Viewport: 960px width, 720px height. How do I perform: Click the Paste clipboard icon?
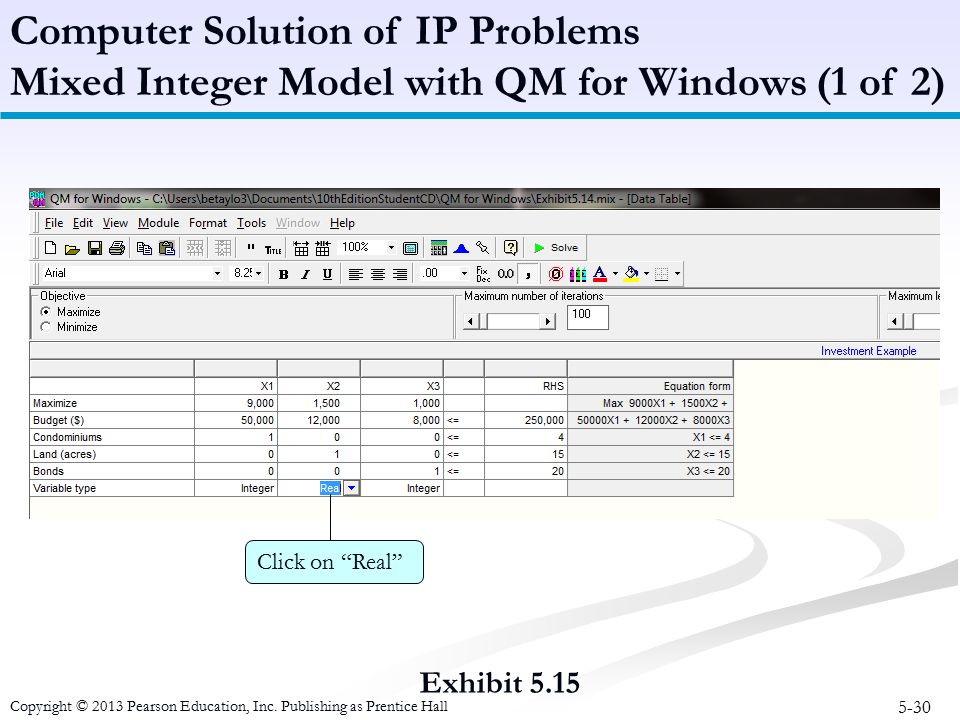pyautogui.click(x=167, y=248)
